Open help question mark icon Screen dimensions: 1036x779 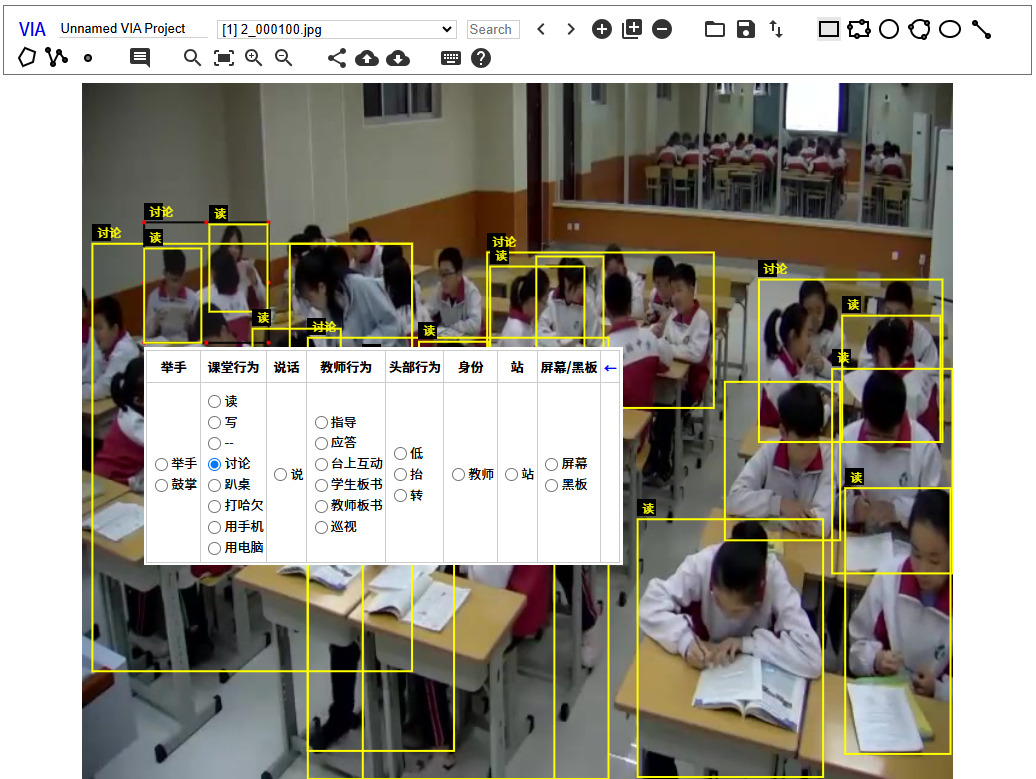point(481,58)
